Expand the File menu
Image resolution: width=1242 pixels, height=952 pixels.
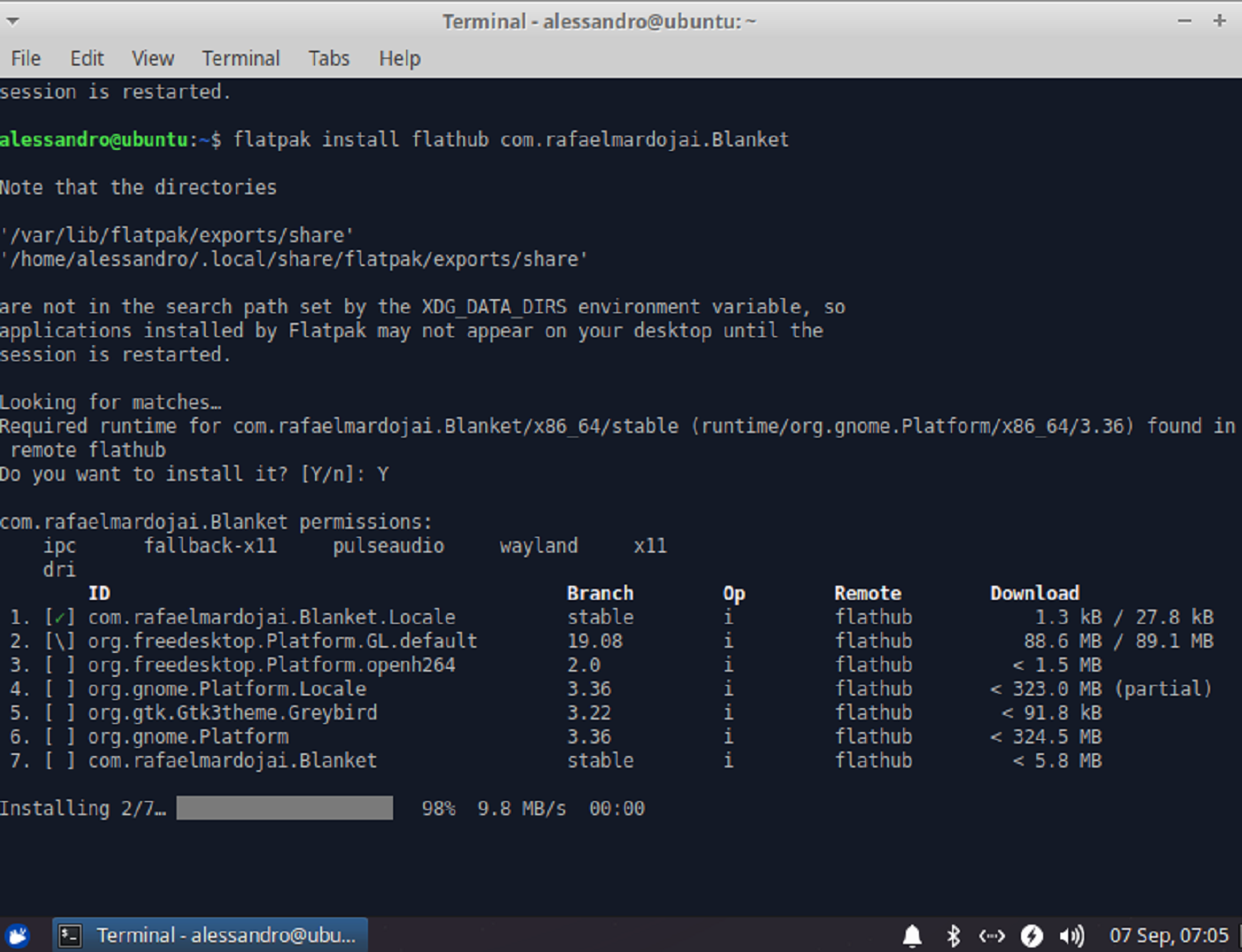click(x=26, y=59)
